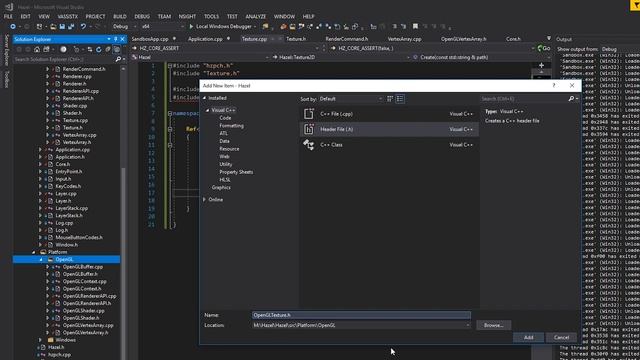Open the Toolbox side tab
Screen dimensions: 640x360
click(6, 79)
